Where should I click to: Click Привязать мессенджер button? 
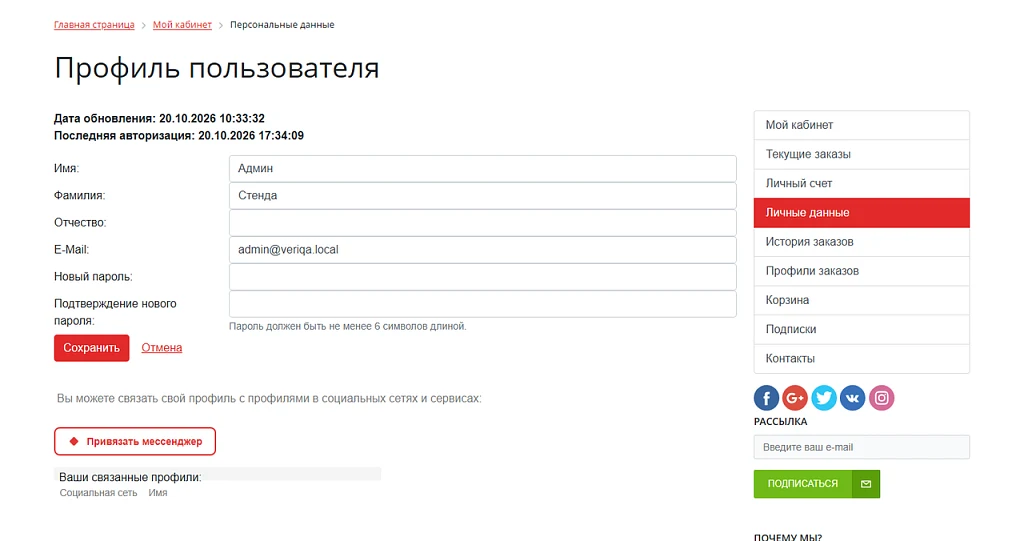135,442
